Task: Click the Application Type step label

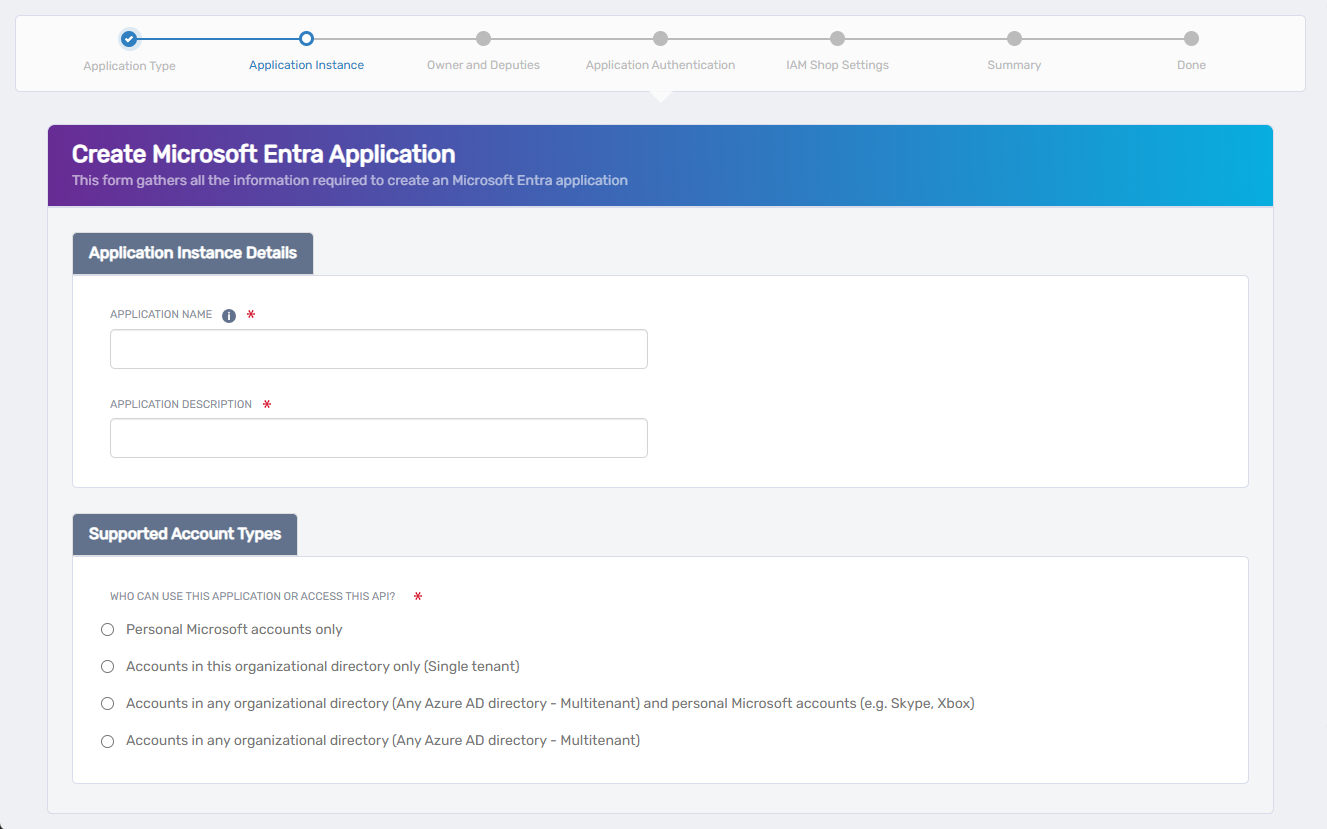Action: click(129, 66)
